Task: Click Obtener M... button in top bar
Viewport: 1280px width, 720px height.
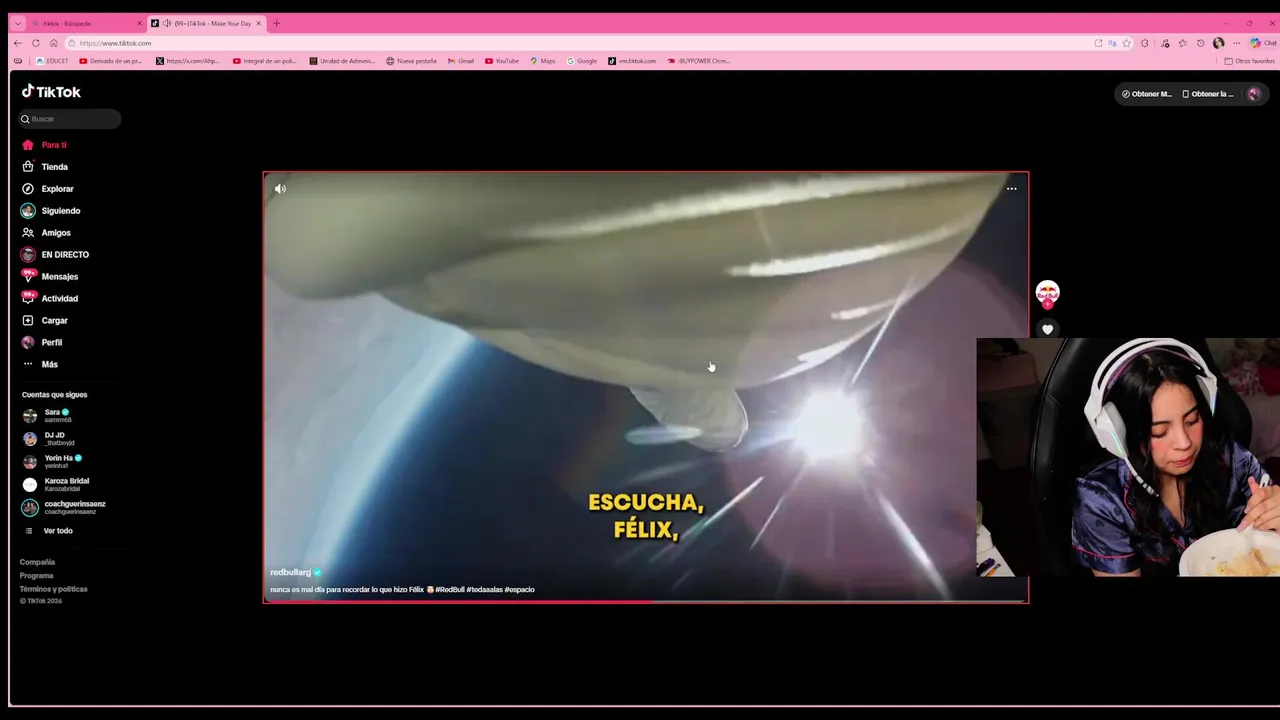Action: point(1146,94)
